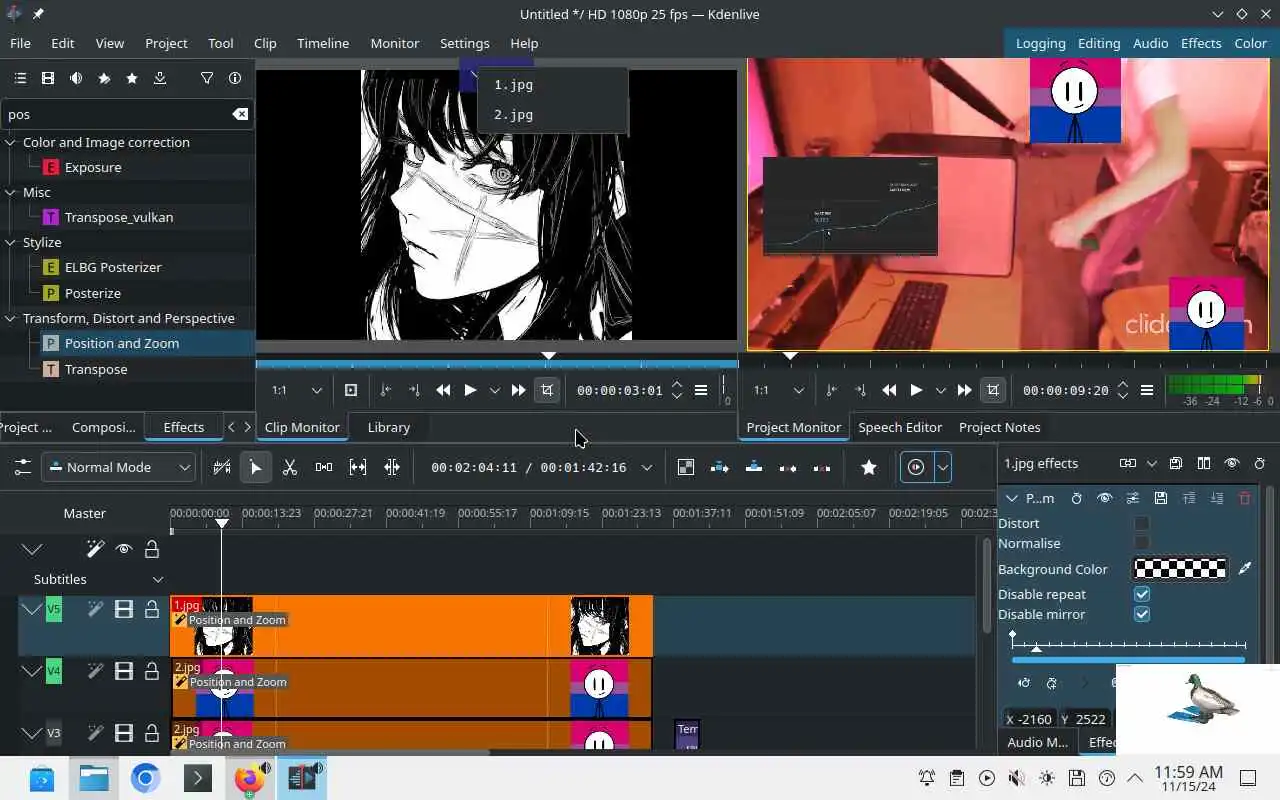Open the Normal Mode dropdown
Screen dimensions: 1280x800
click(x=118, y=467)
